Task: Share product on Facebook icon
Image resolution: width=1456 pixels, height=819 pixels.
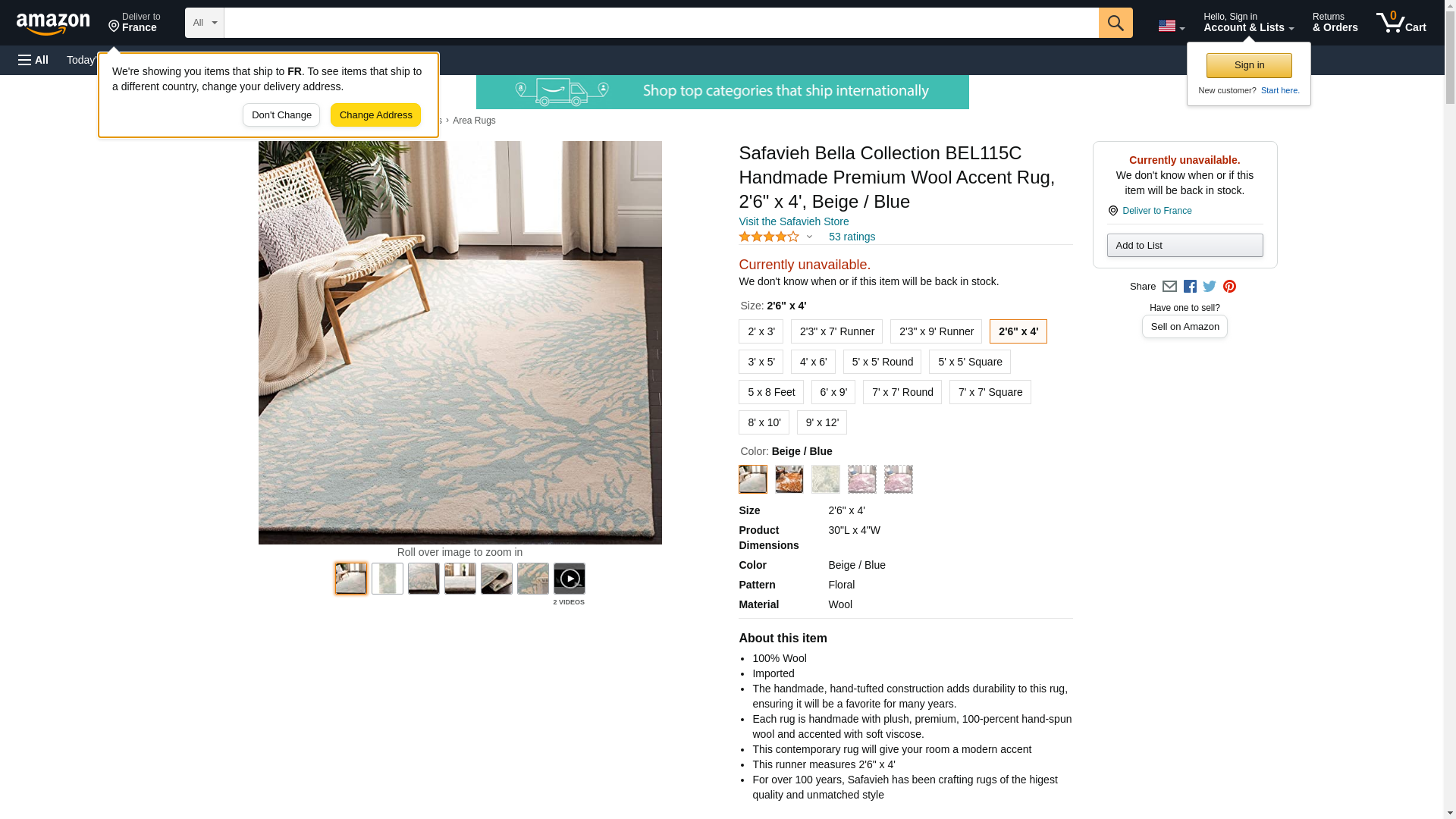Action: pyautogui.click(x=1190, y=287)
